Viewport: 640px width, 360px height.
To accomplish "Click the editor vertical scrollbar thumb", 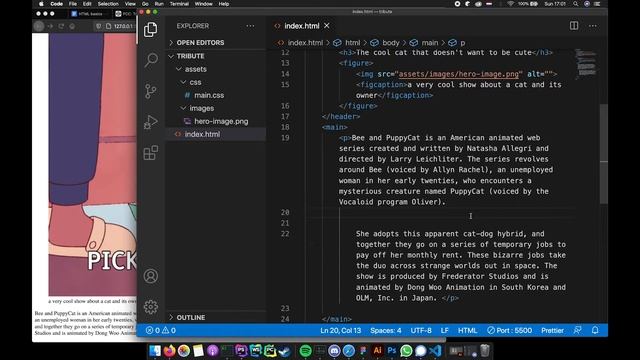I will [604, 154].
